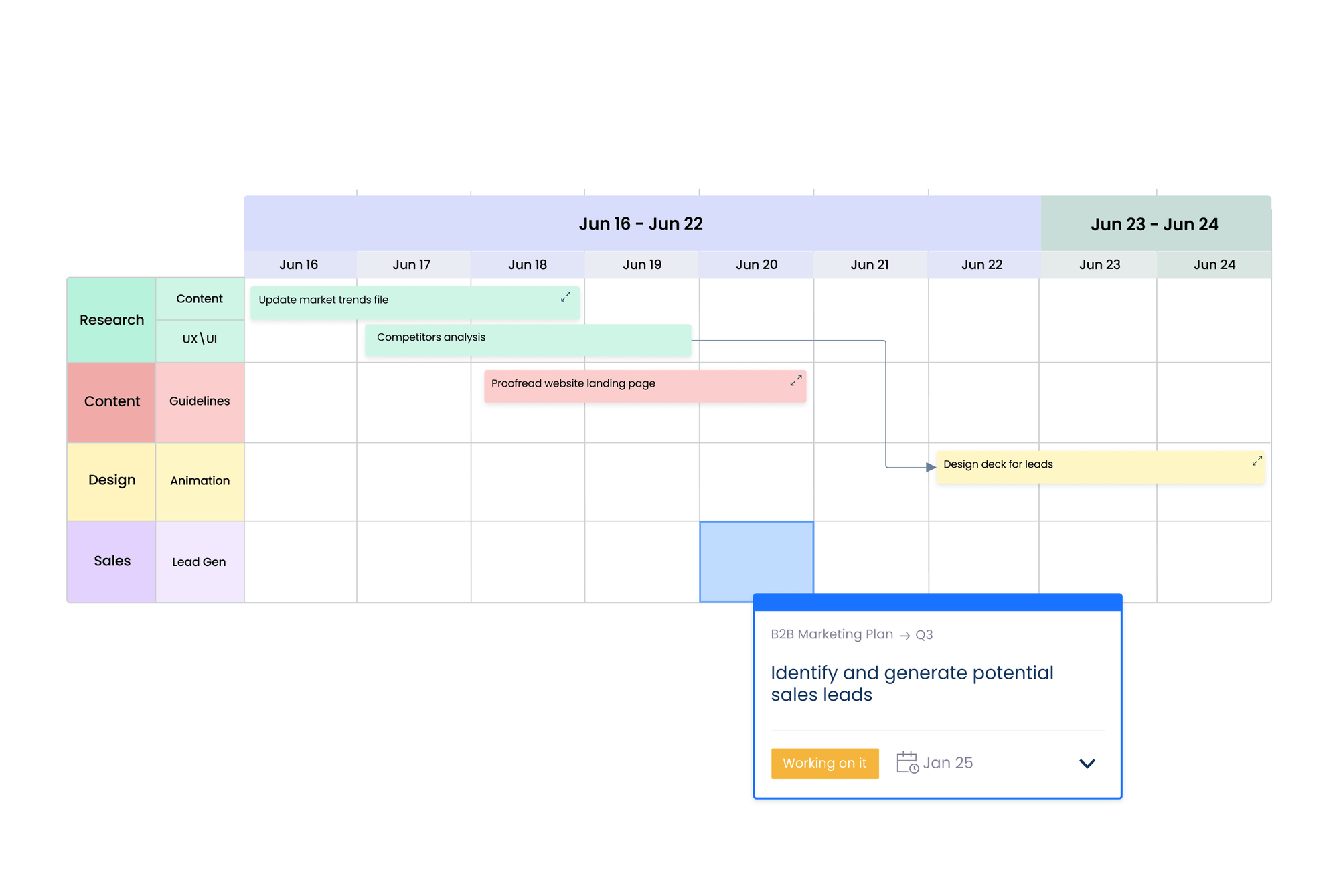This screenshot has width=1339, height=896.
Task: Expand "Proofread website landing page" via its arrow icon
Action: tap(795, 380)
